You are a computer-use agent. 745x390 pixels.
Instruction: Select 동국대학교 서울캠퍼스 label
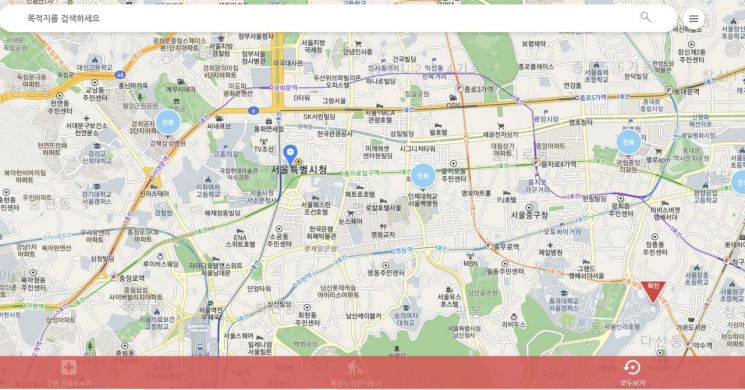click(x=564, y=304)
